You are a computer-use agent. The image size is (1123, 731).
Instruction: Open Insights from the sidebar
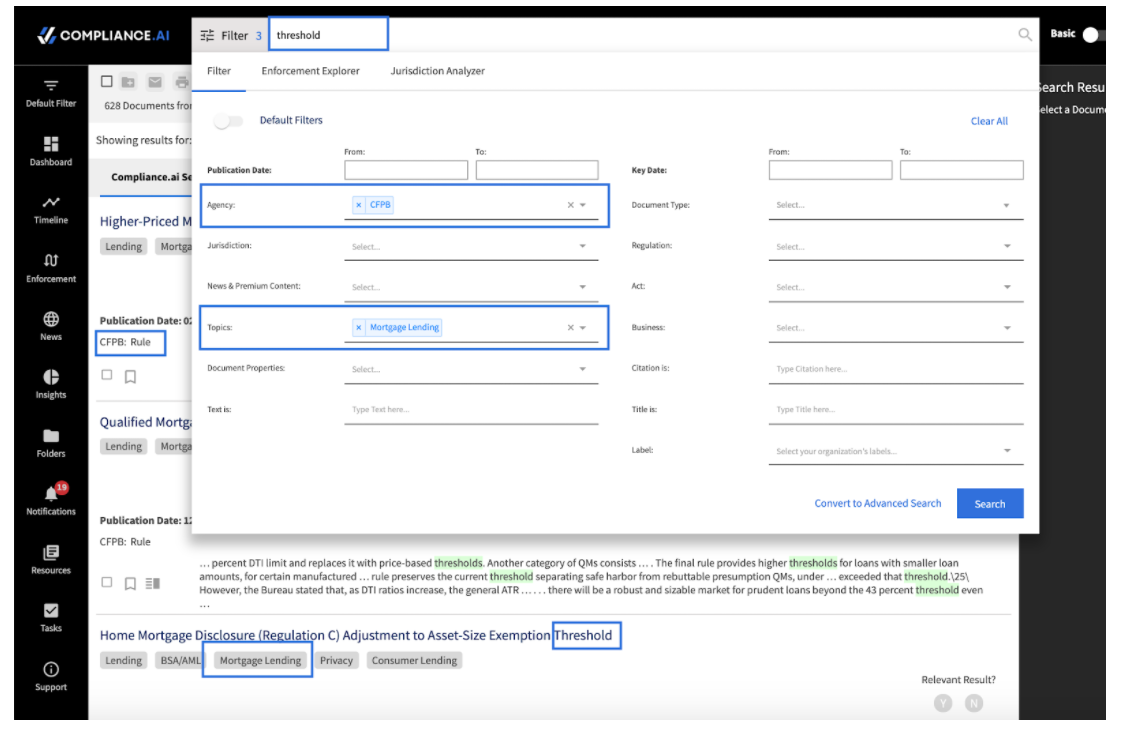click(x=51, y=384)
